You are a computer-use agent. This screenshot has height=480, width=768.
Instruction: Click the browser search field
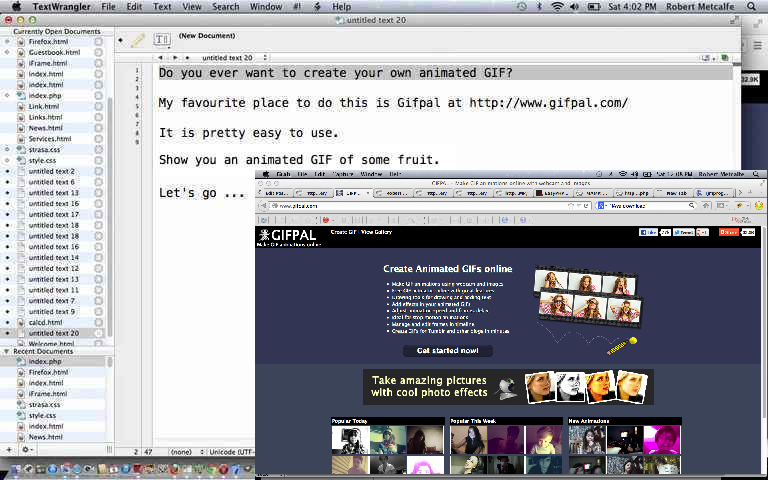[x=647, y=206]
